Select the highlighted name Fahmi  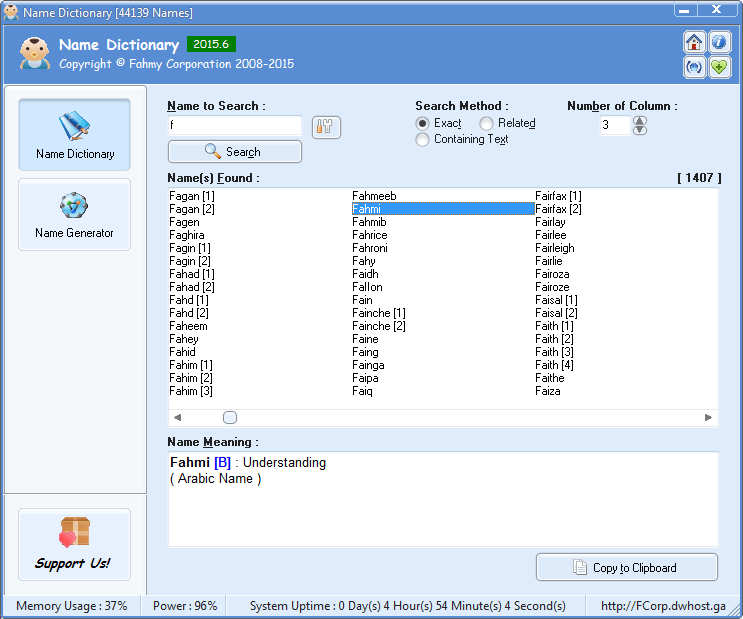click(x=443, y=209)
